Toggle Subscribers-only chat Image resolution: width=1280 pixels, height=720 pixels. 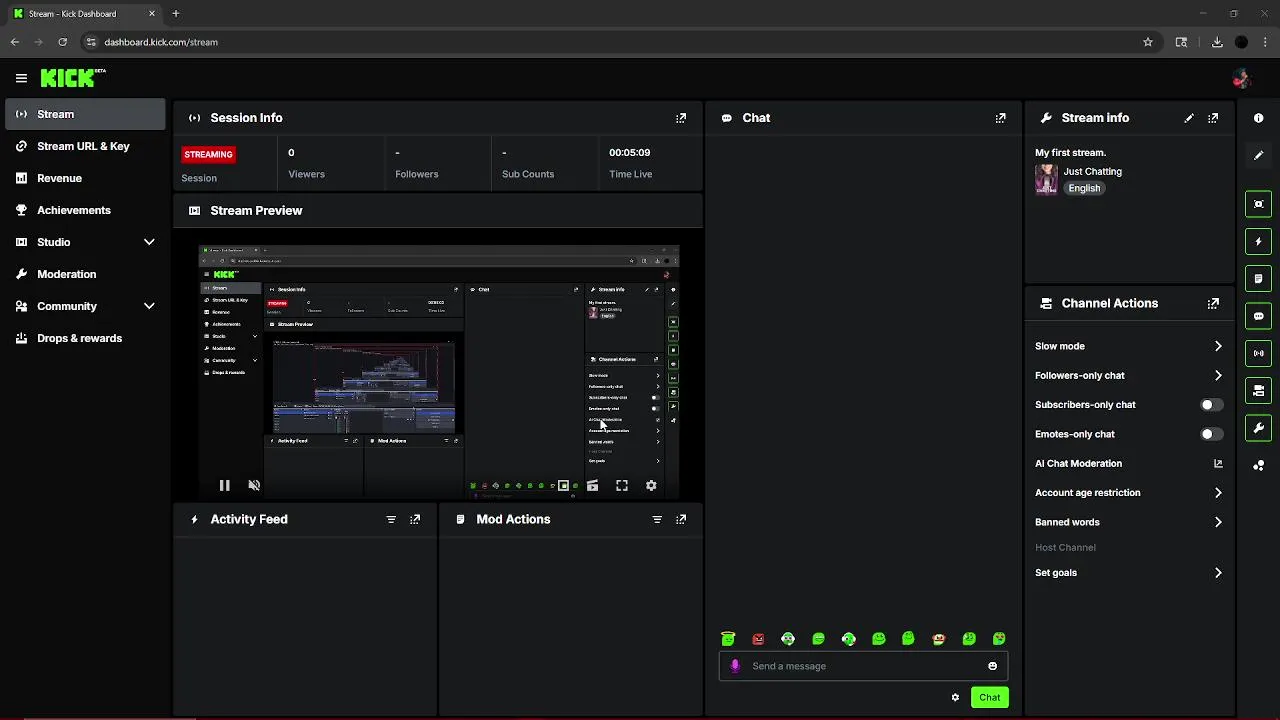coord(1211,405)
